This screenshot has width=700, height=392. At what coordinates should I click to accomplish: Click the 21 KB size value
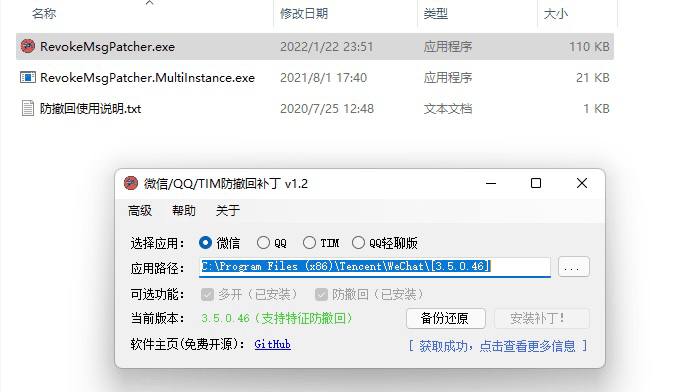(x=593, y=78)
